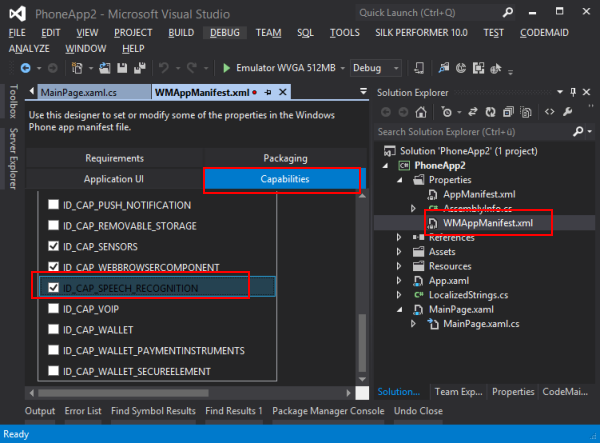600x443 pixels.
Task: Click the designer horizontal scrollbar thumb
Action: [124, 393]
